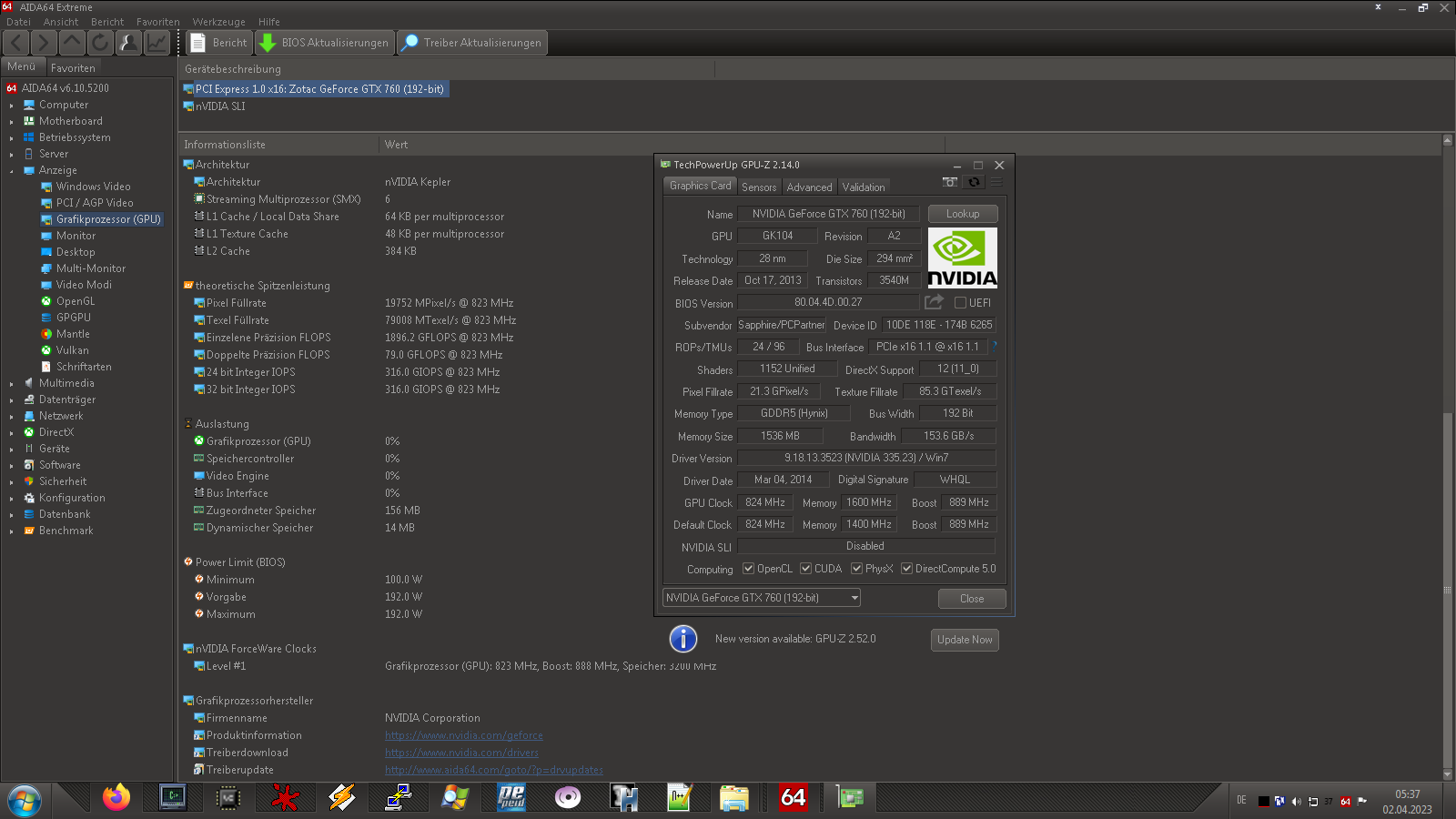Expand the Betriebssystem tree node

tap(12, 137)
